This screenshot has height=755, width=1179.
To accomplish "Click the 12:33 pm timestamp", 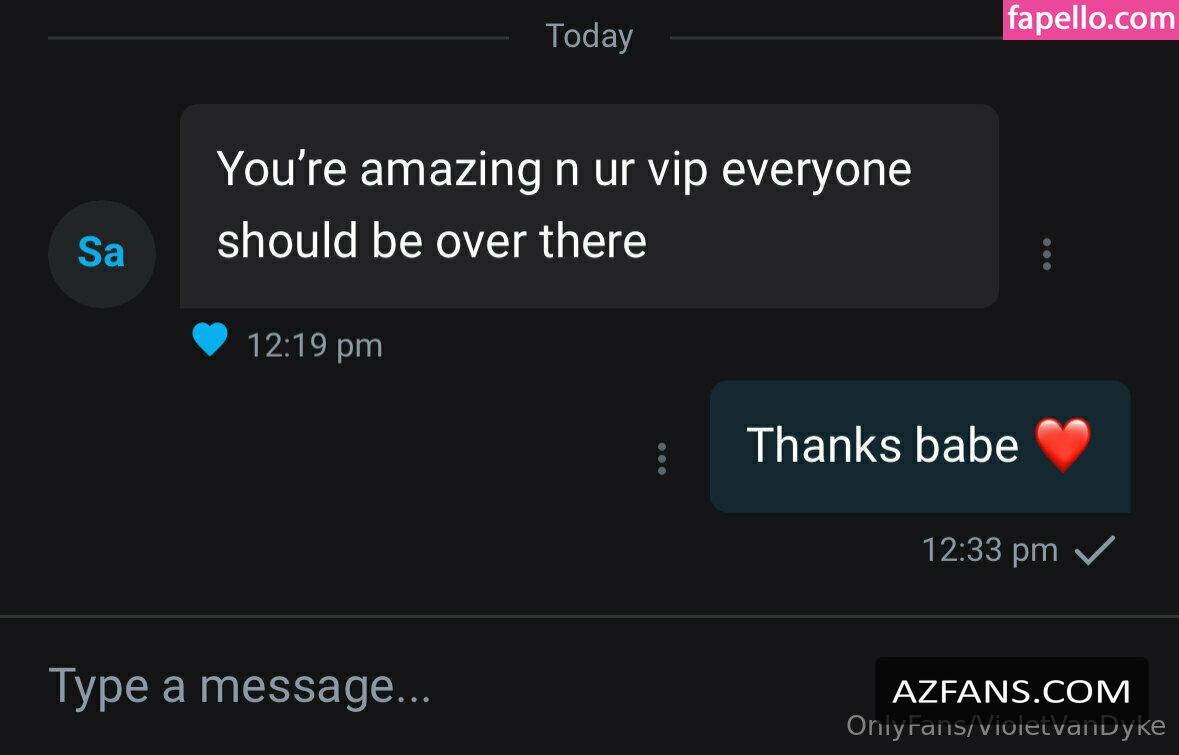I will tap(990, 550).
